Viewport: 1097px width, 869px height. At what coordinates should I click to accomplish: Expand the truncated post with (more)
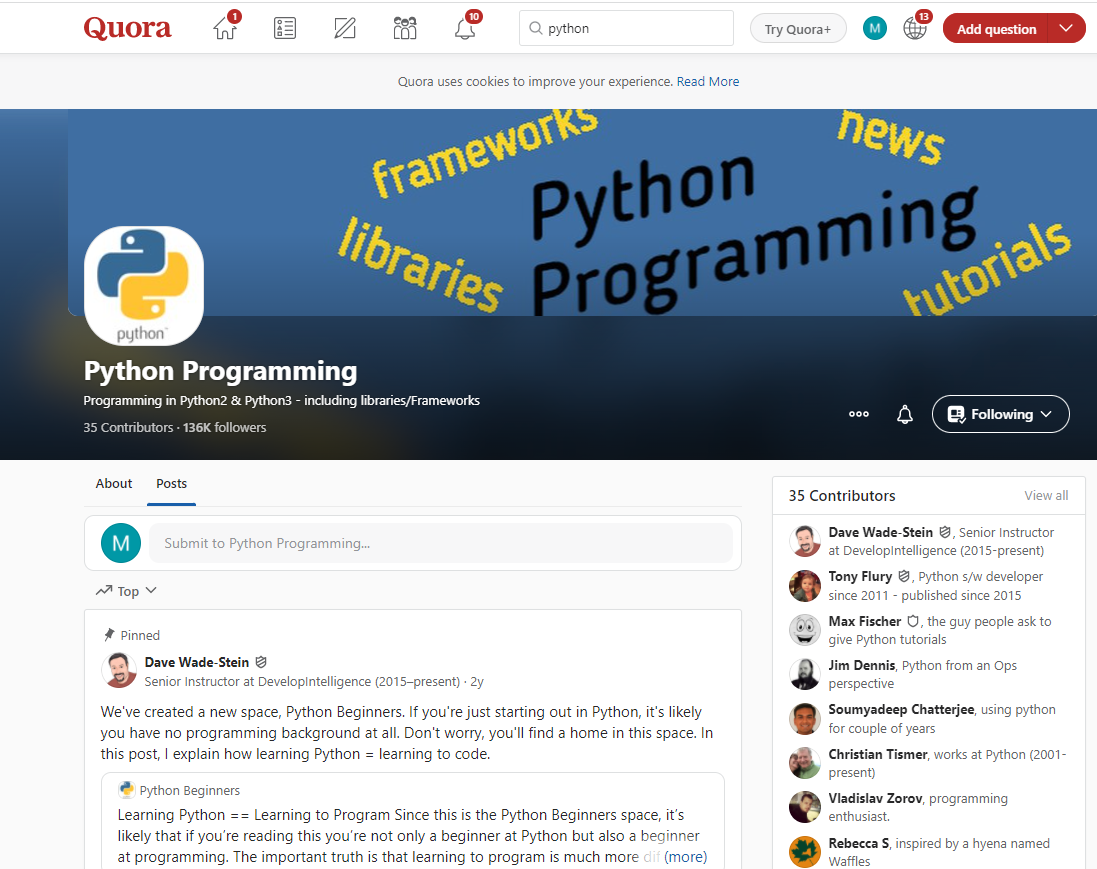pyautogui.click(x=685, y=857)
